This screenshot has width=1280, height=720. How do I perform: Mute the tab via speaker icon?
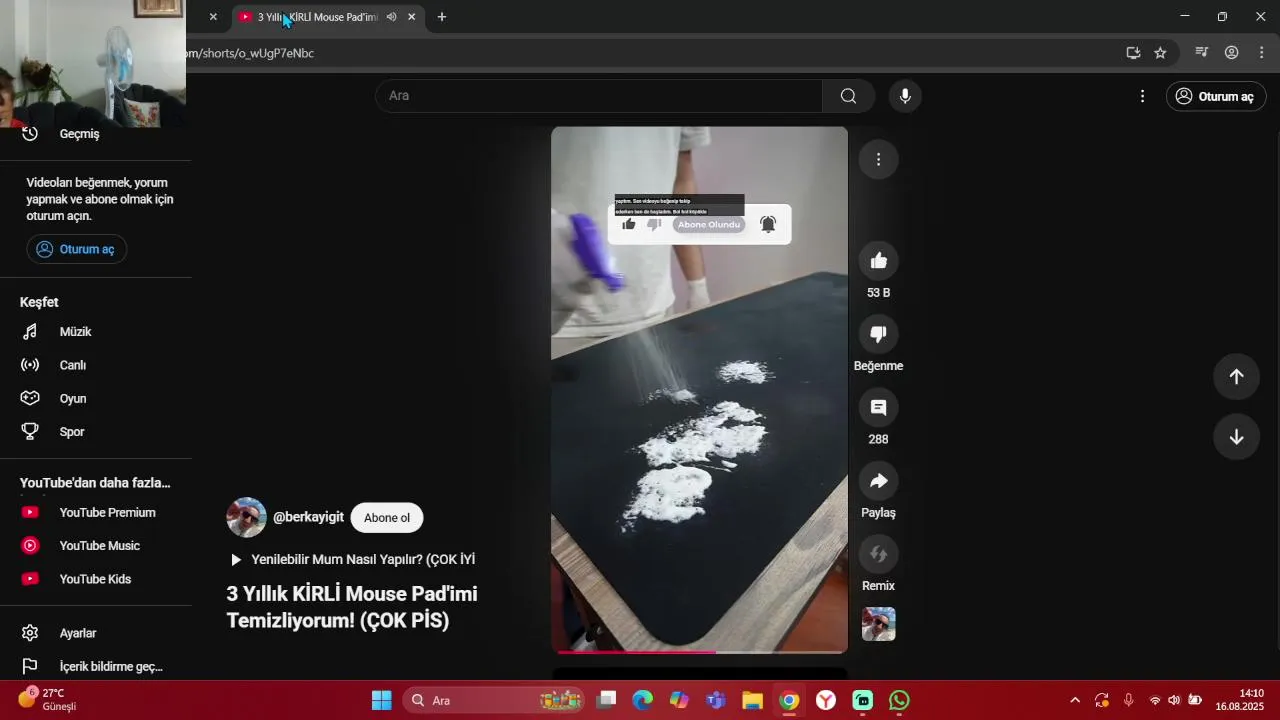point(391,17)
